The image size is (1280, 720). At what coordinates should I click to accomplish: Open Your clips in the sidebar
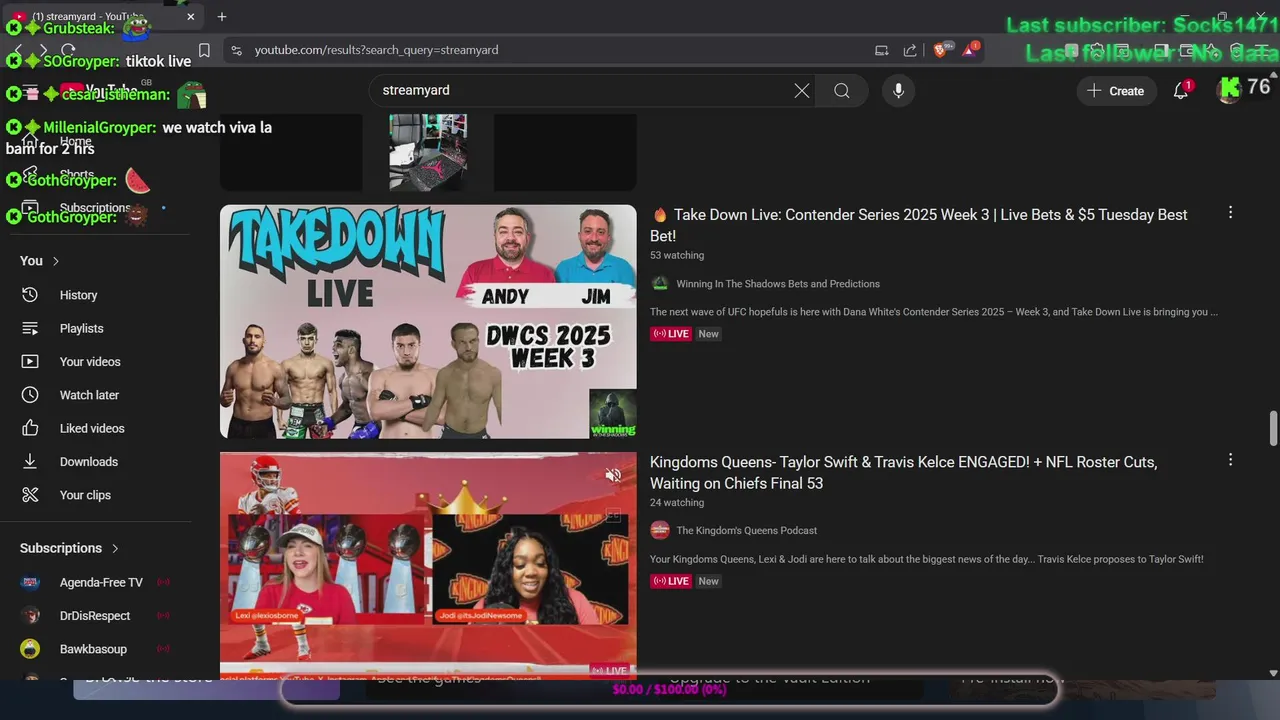click(x=85, y=495)
